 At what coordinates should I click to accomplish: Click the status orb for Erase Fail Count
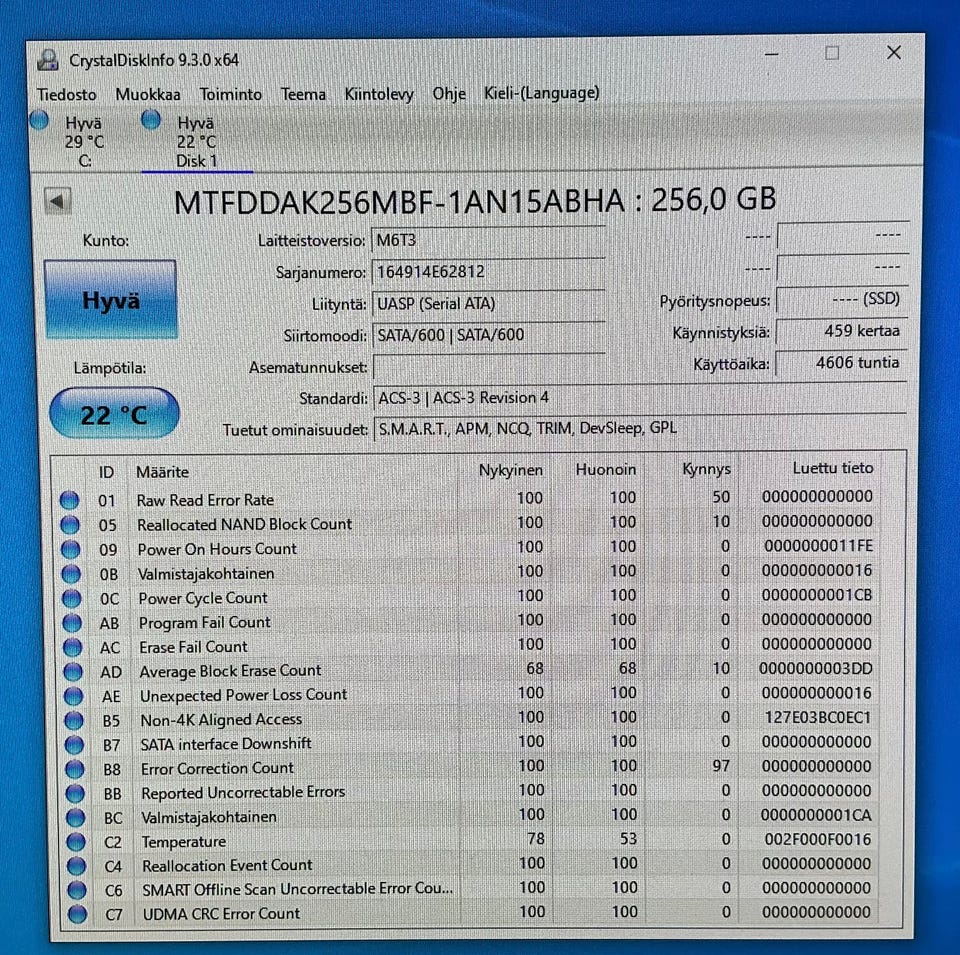pos(72,647)
